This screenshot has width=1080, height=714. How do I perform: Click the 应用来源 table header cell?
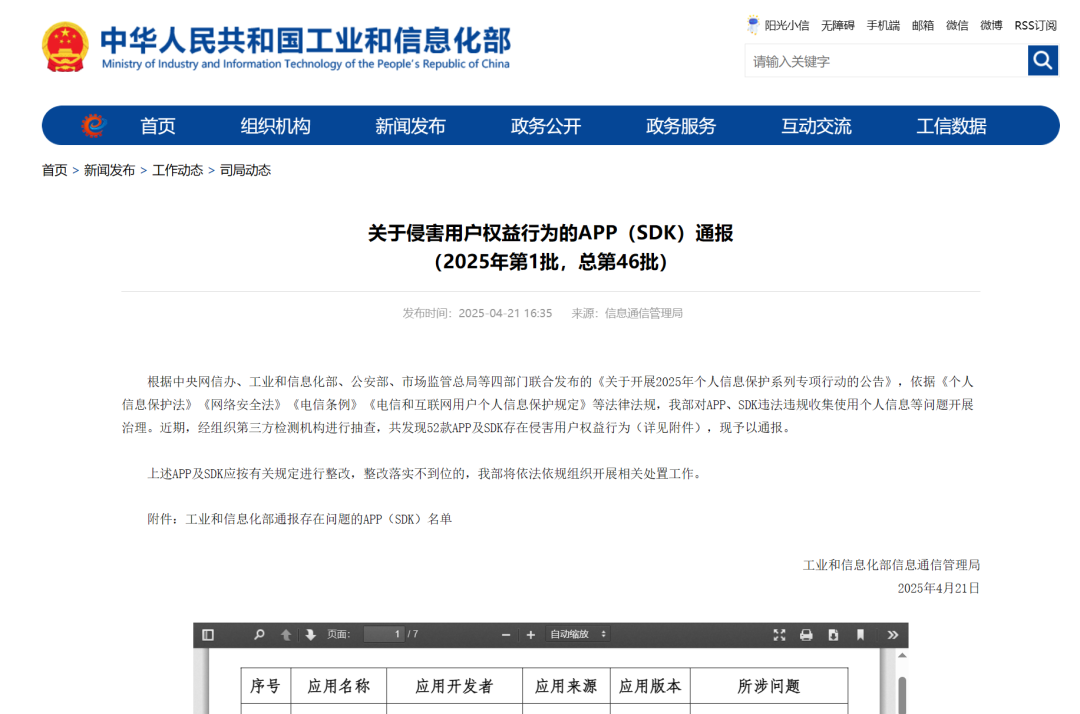coord(566,686)
